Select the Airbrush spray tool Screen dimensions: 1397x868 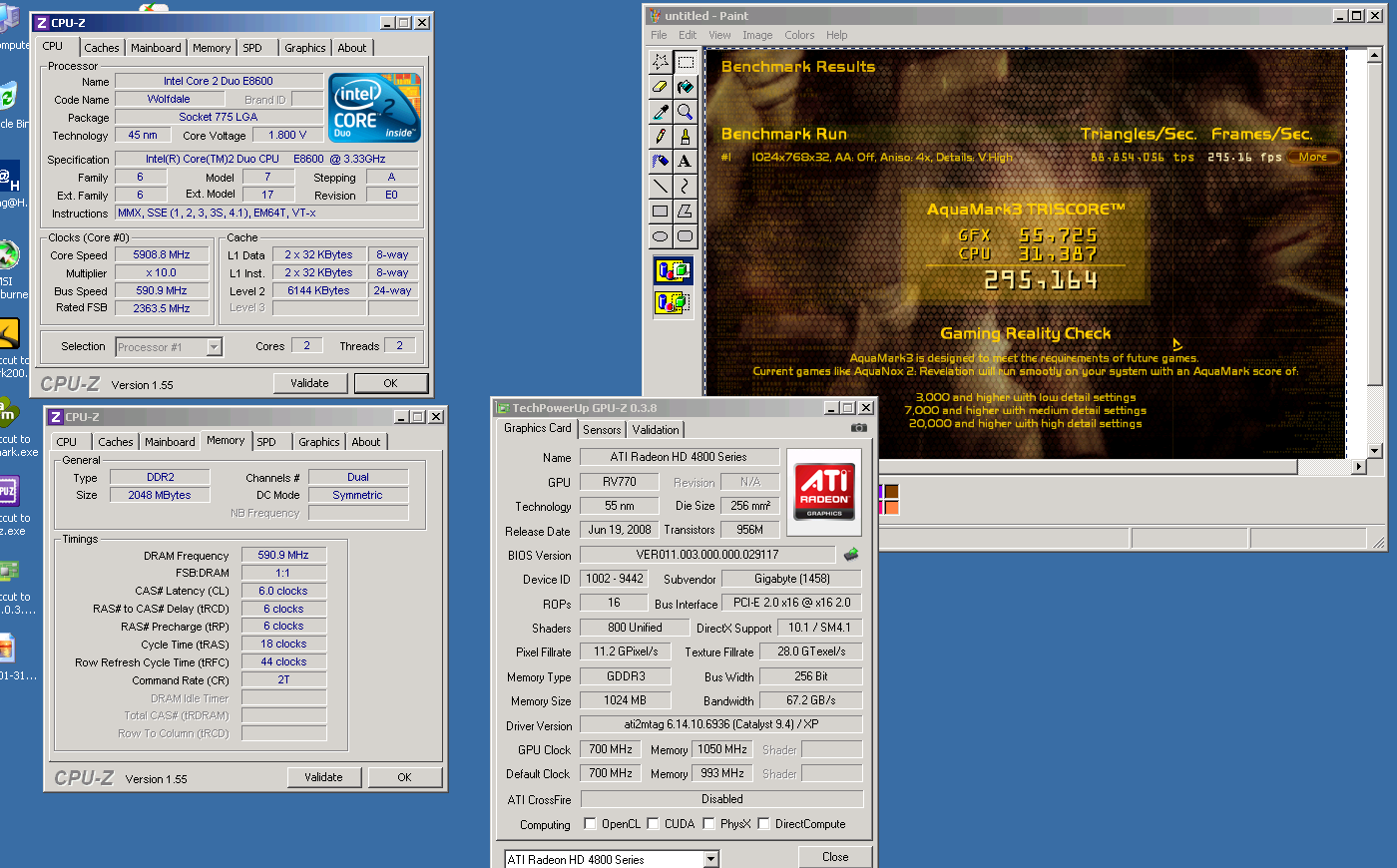coord(661,161)
